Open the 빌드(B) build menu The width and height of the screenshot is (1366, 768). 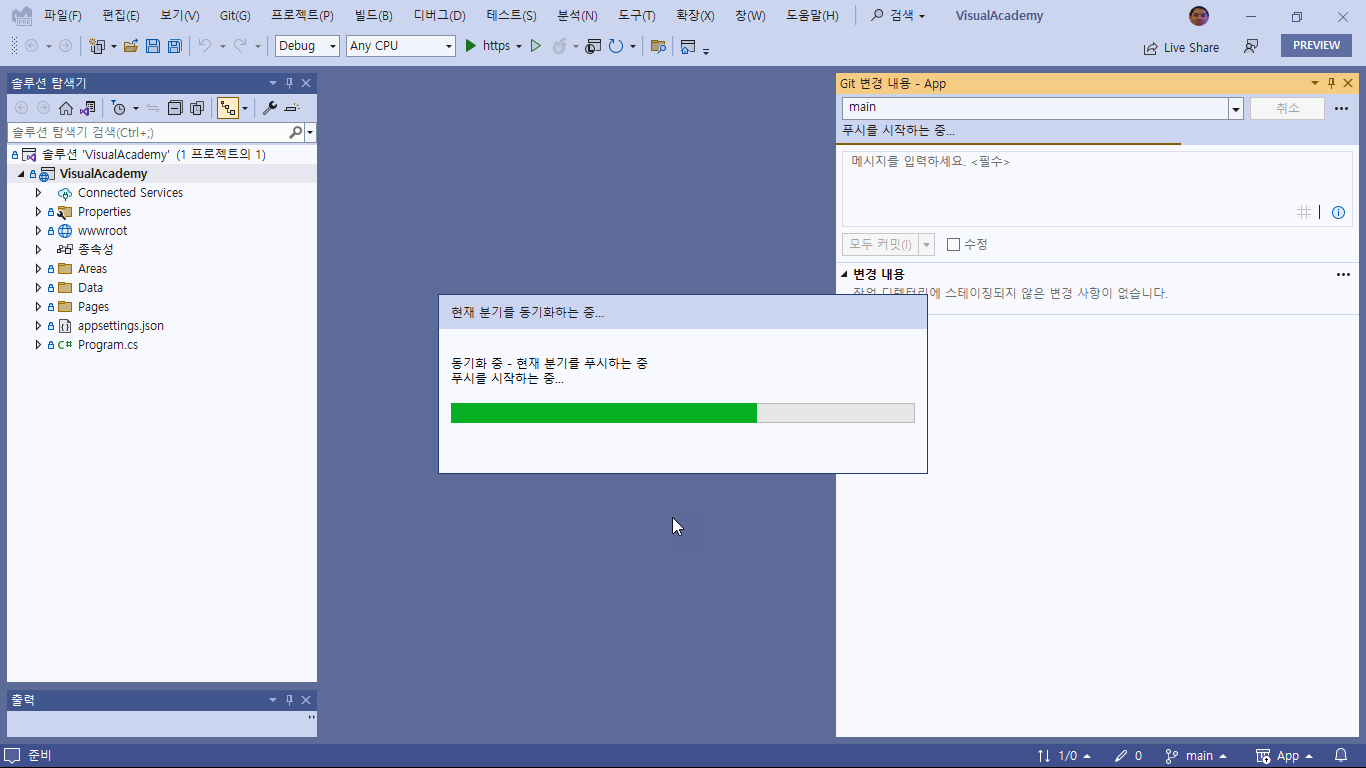[373, 16]
